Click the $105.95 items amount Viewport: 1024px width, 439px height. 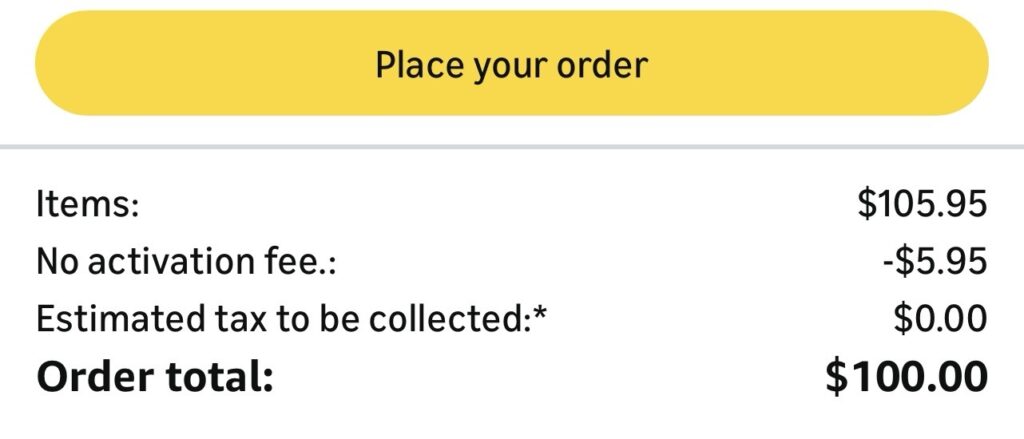coord(922,205)
